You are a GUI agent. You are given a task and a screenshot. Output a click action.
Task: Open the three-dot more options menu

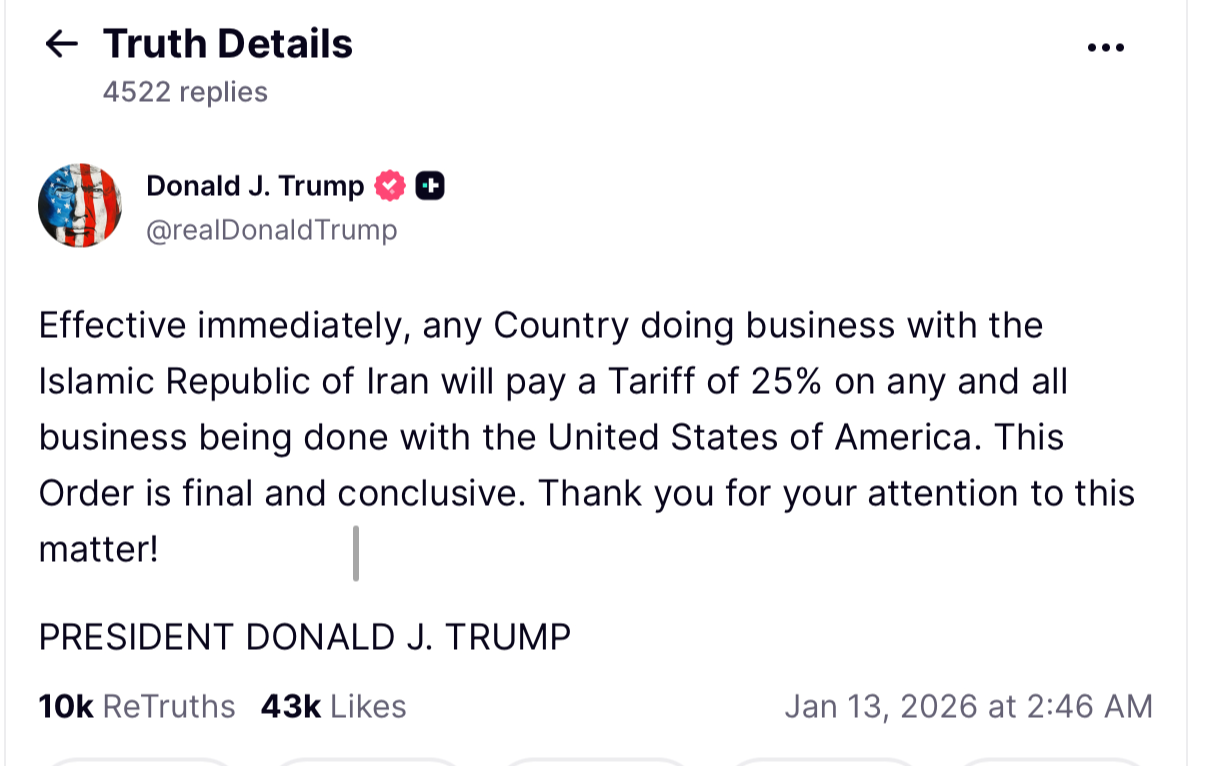[1105, 47]
